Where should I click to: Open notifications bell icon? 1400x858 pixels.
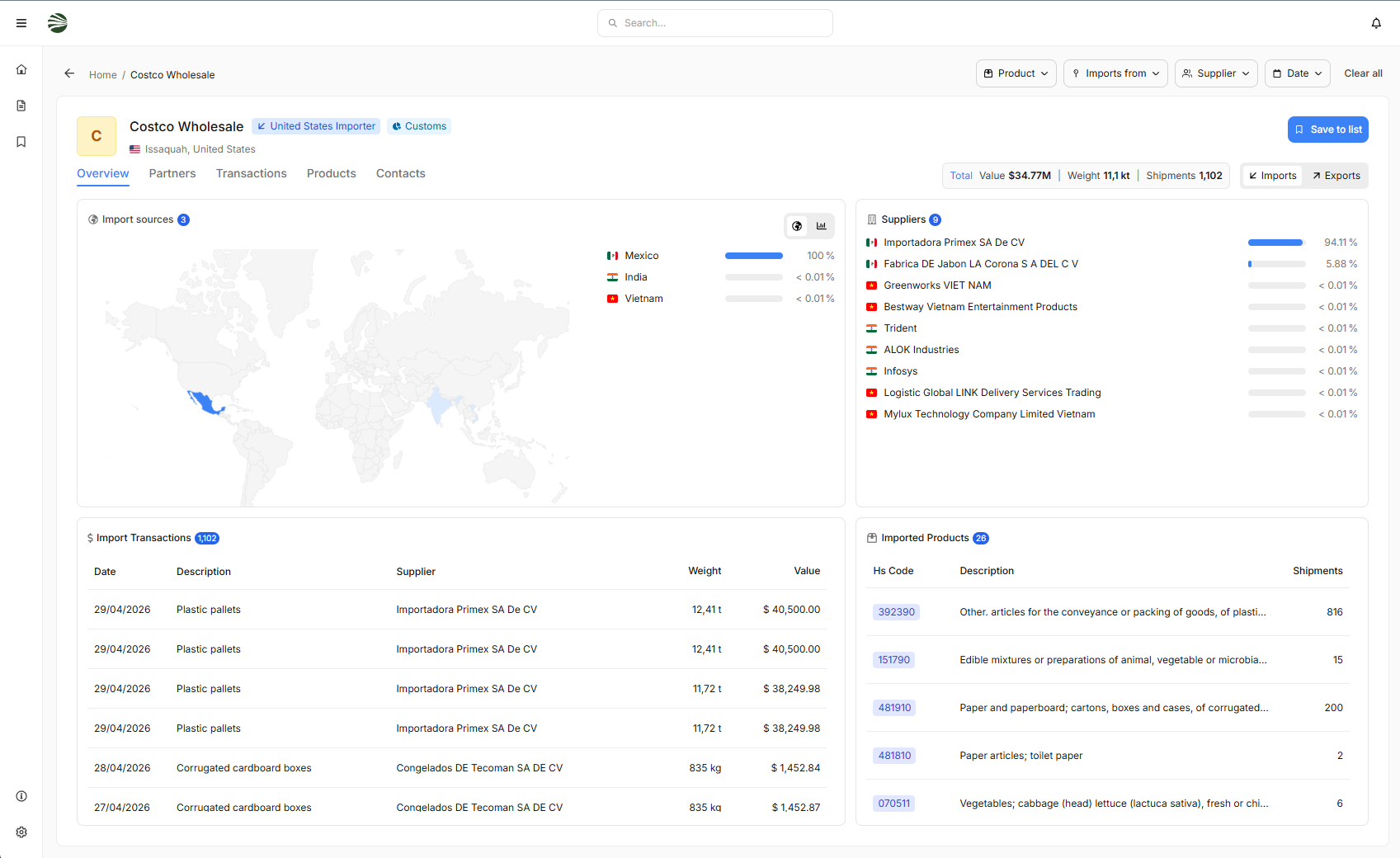pyautogui.click(x=1376, y=23)
